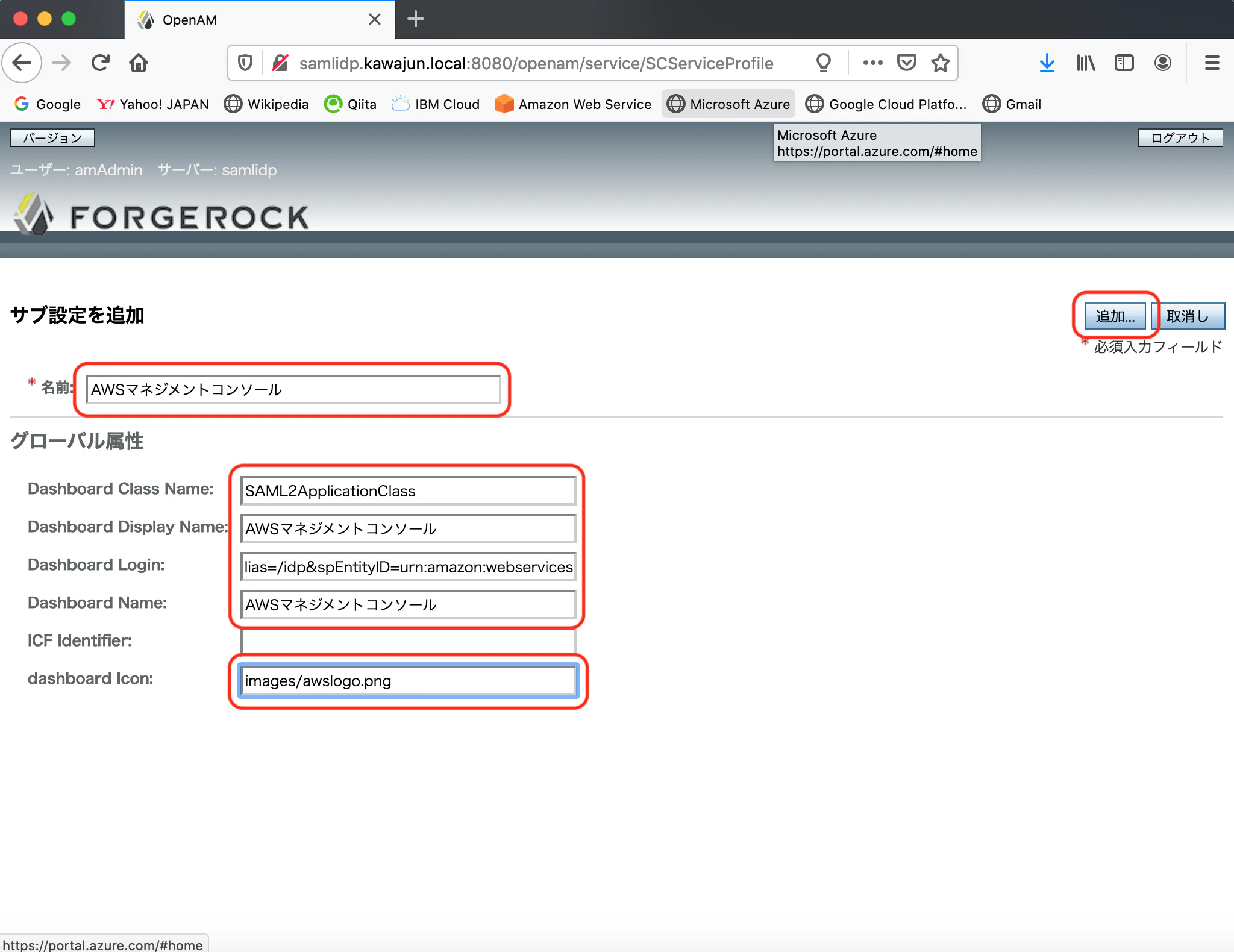This screenshot has width=1234, height=952.
Task: Open the Microsoft Azure bookmark
Action: pyautogui.click(x=728, y=104)
